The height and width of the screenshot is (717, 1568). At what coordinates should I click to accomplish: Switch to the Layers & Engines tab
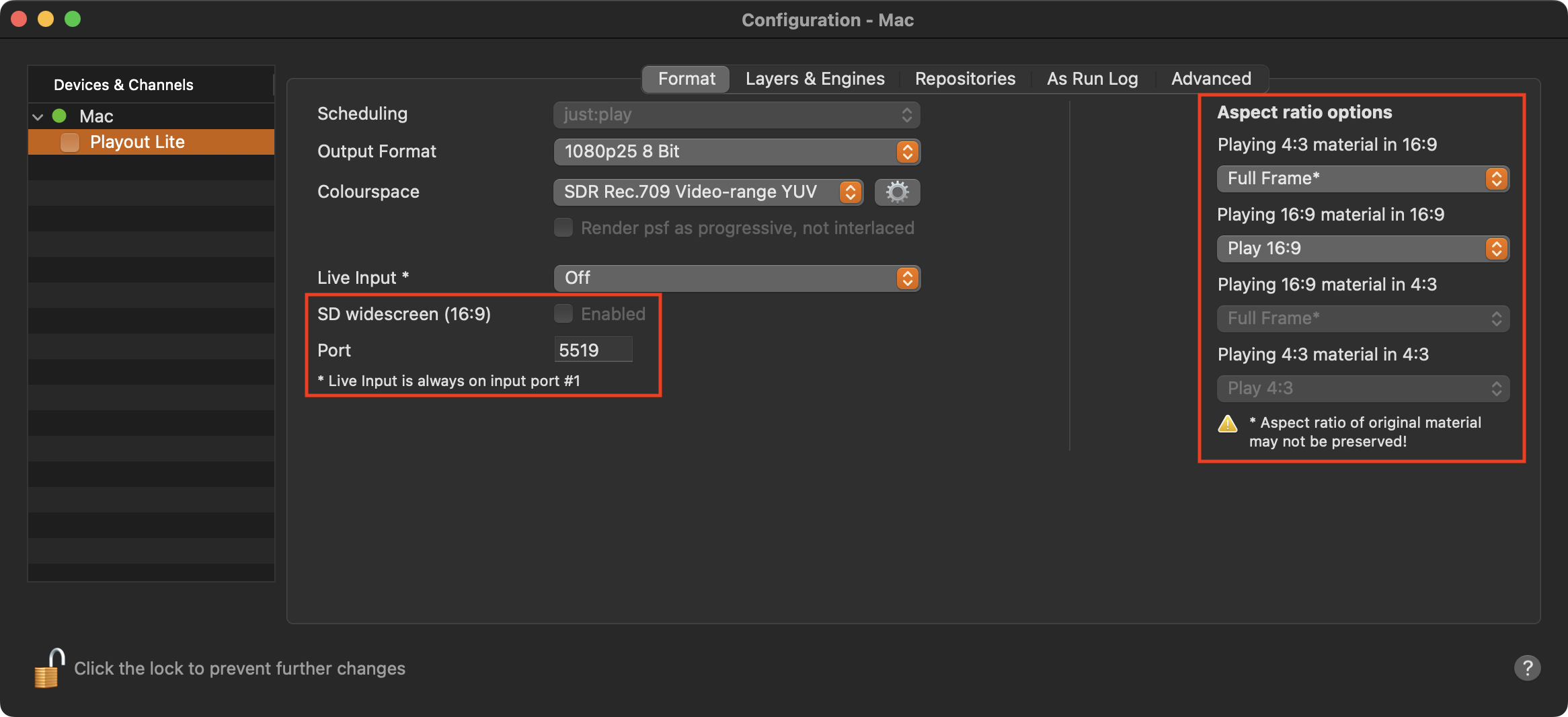[815, 79]
